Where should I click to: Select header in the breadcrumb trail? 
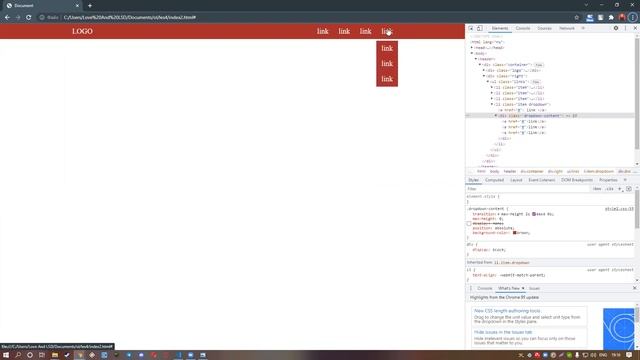(x=510, y=171)
